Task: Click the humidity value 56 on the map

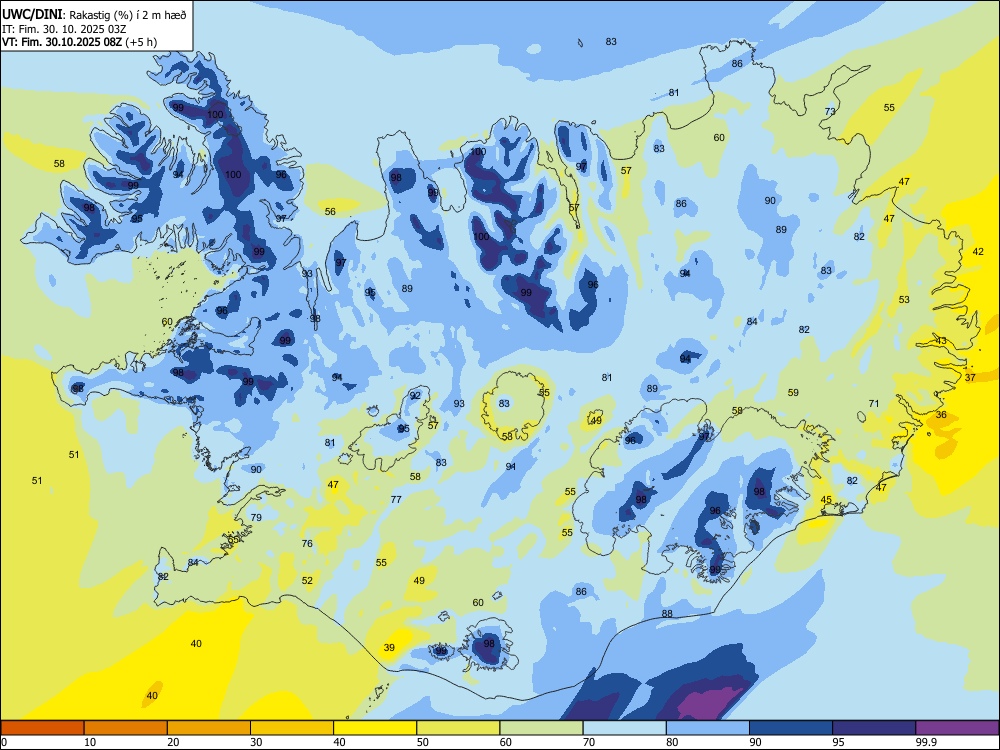Action: (330, 212)
